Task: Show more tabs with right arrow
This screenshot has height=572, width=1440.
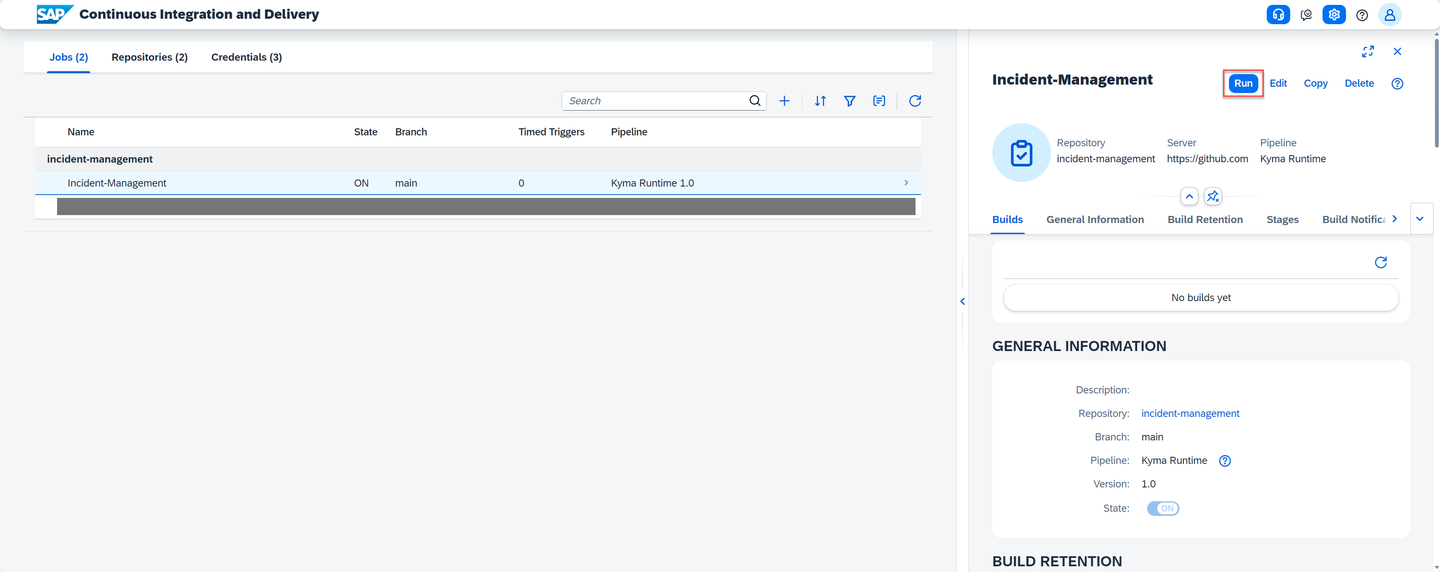Action: tap(1395, 219)
